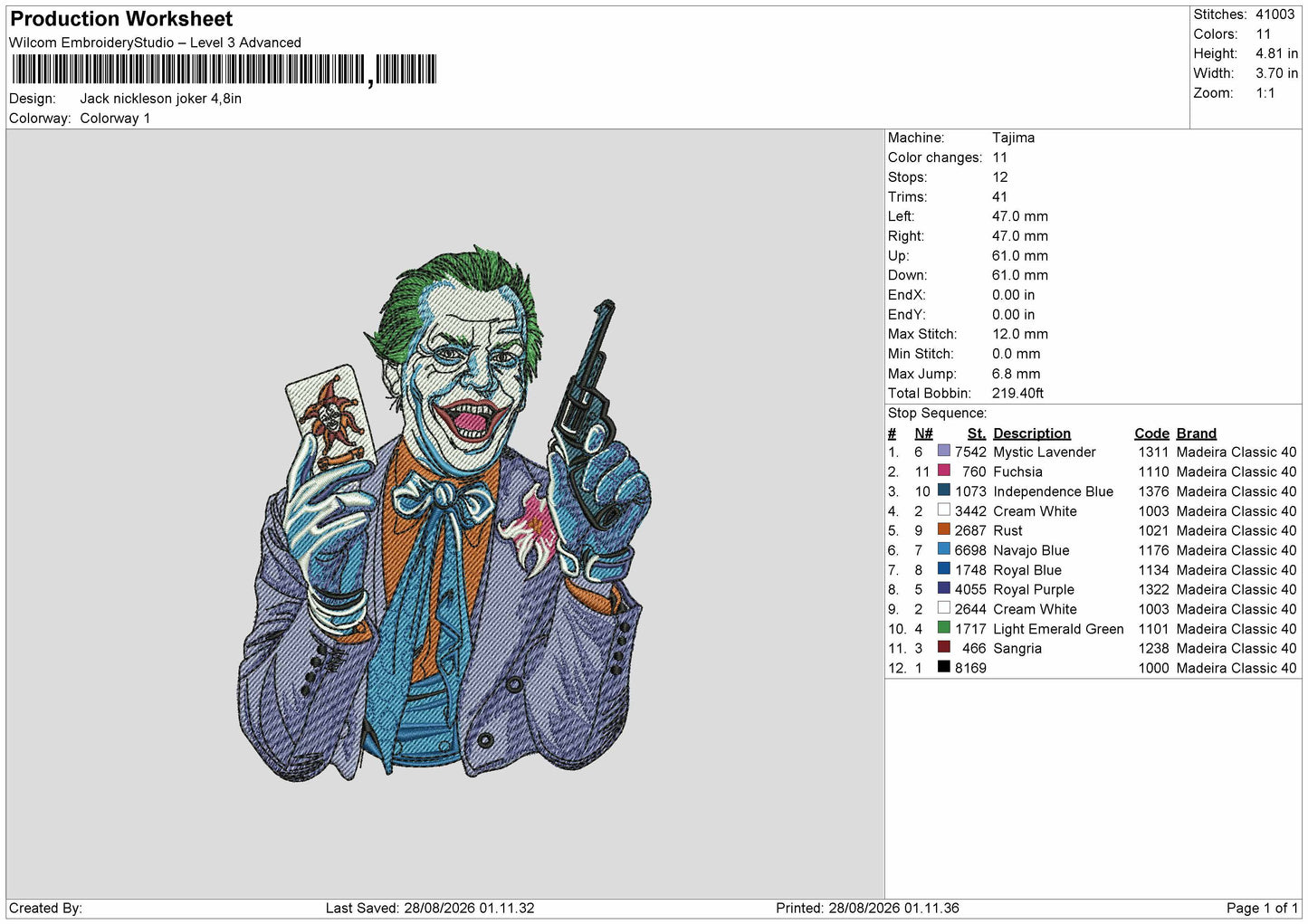Click the 'Page 1 of 1' indicator
The image size is (1308, 924).
point(1262,908)
